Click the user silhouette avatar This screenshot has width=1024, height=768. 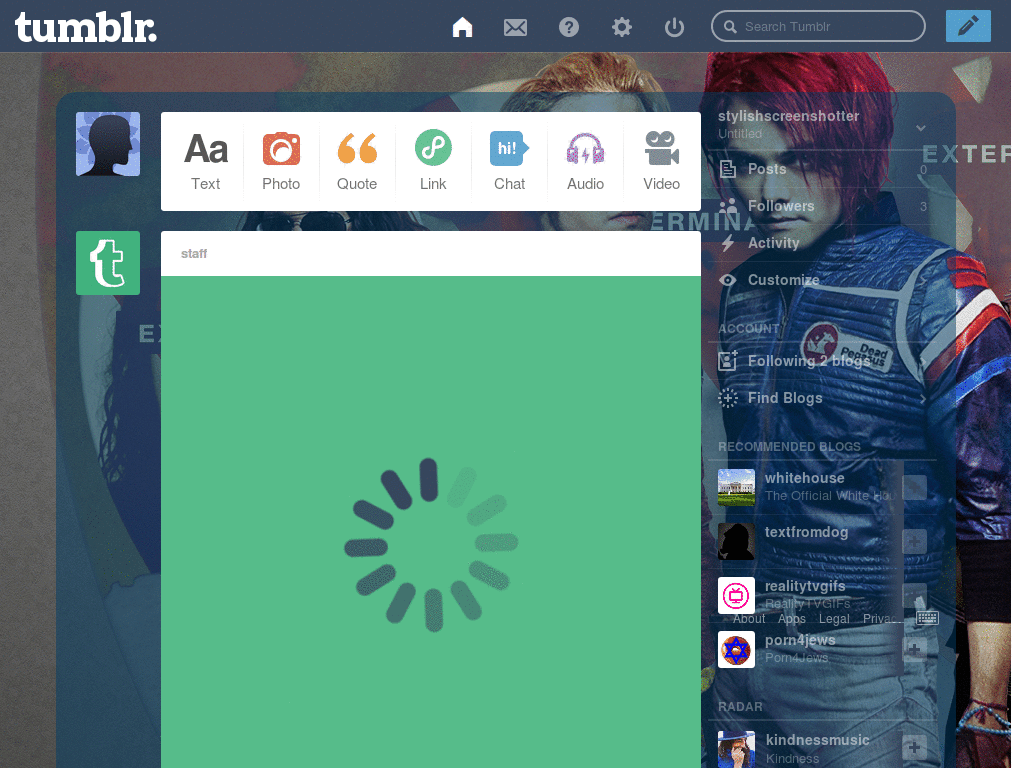click(108, 144)
